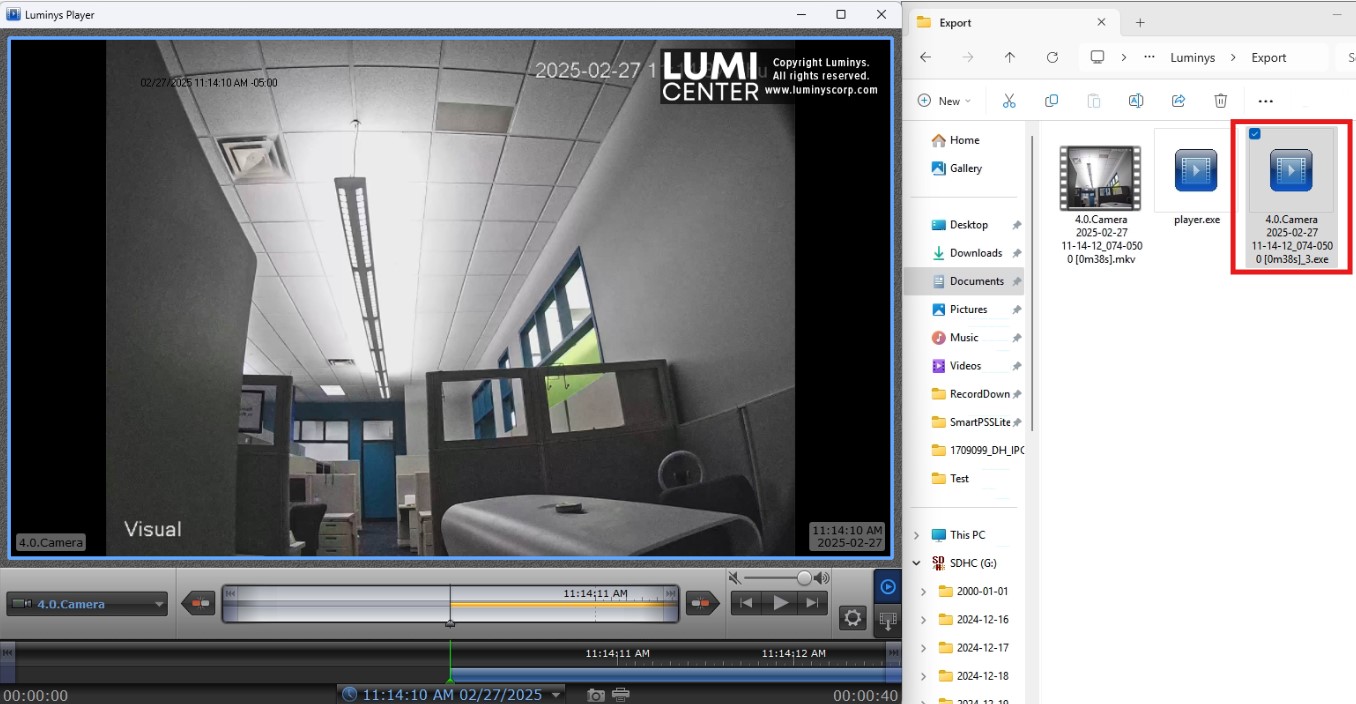
Task: Take a snapshot with the camera icon
Action: tap(596, 695)
